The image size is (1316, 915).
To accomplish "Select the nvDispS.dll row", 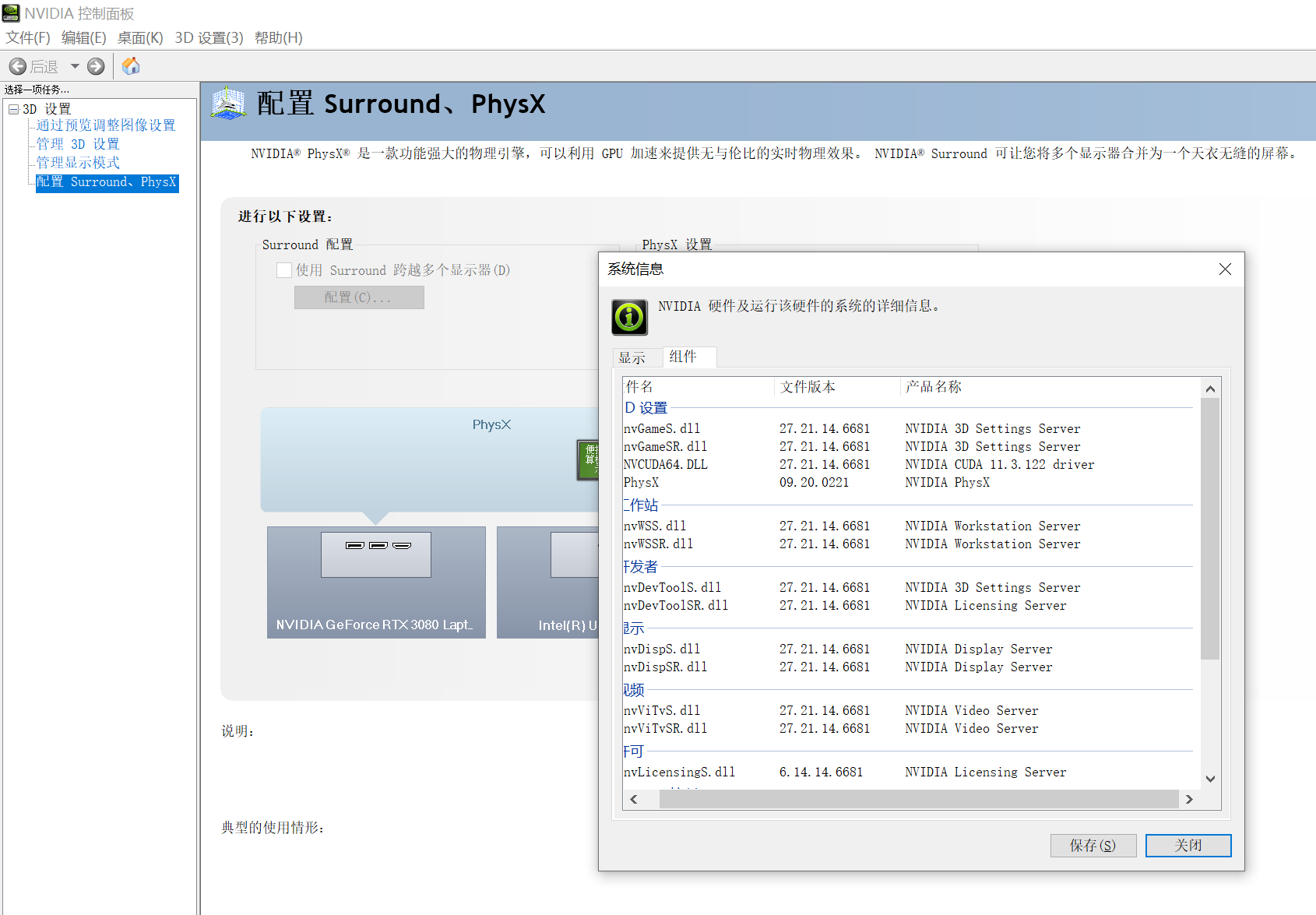I will 907,649.
